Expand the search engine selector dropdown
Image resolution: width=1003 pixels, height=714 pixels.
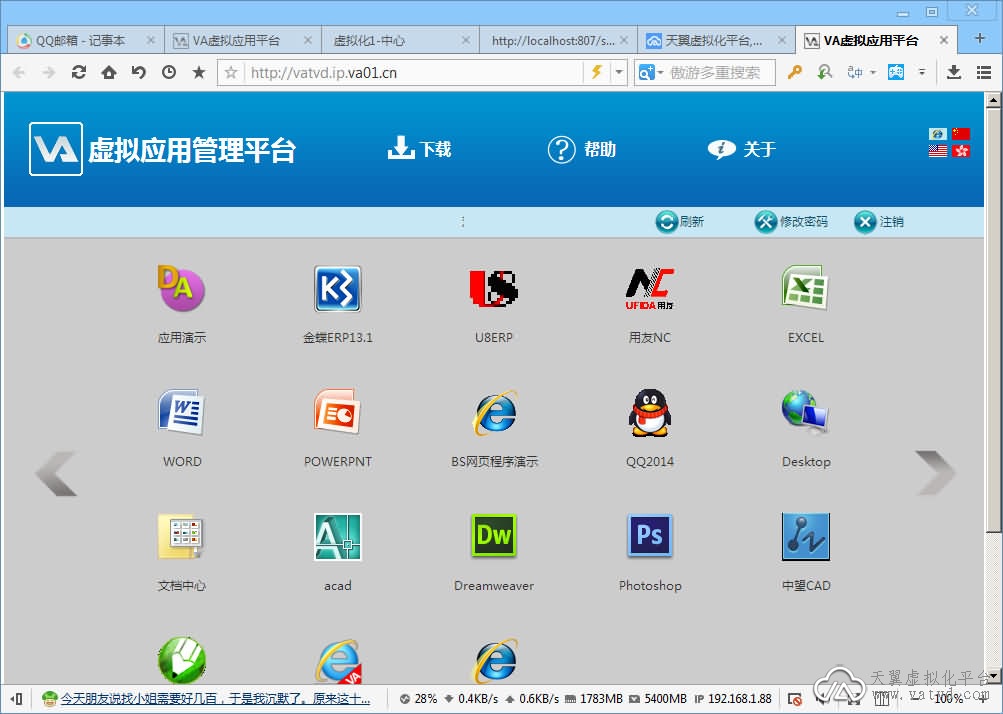pos(660,73)
